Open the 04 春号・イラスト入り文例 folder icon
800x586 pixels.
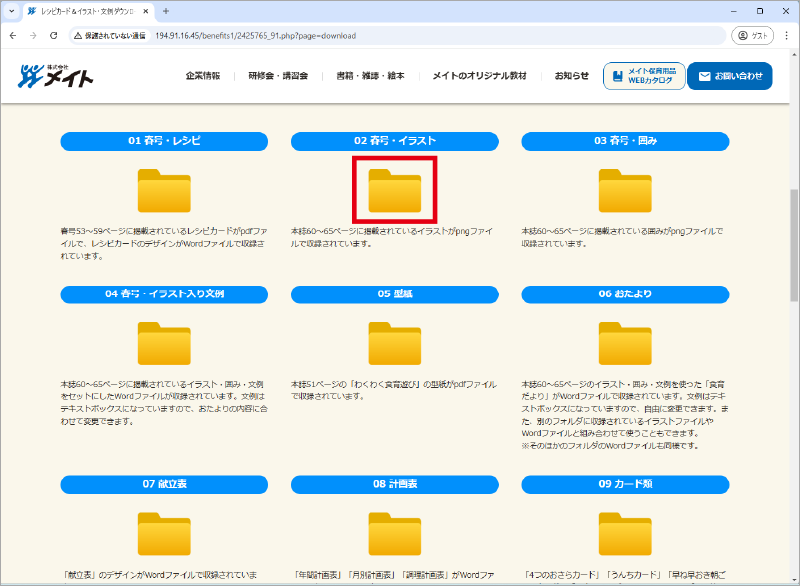[x=164, y=343]
